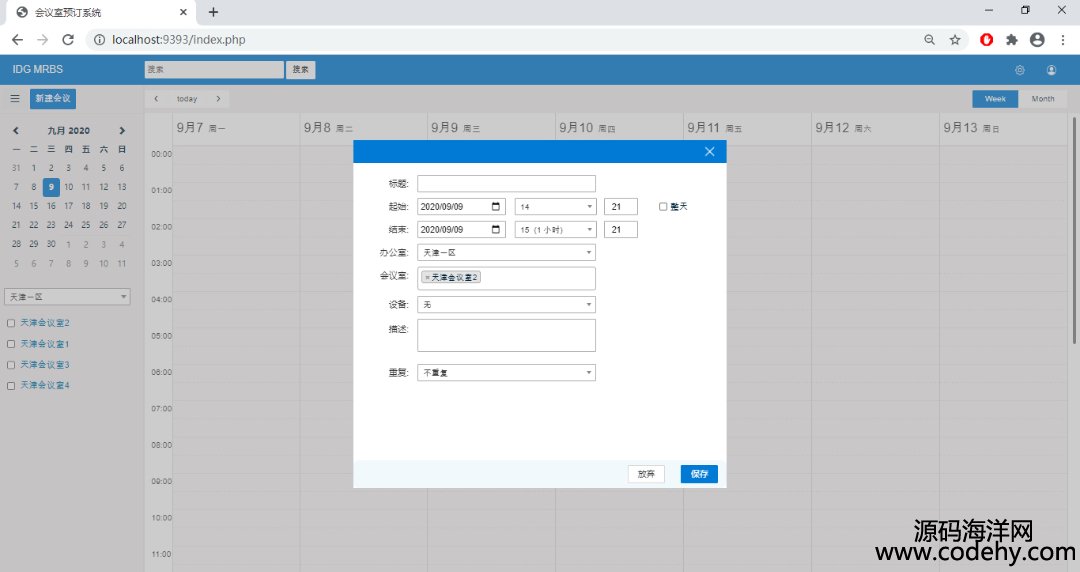Navigate to the previous week arrow
1080x572 pixels.
[156, 99]
